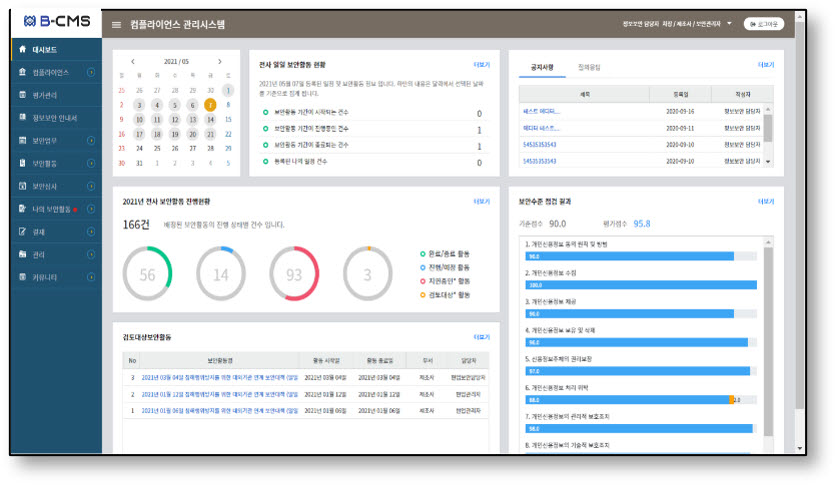Screen dimensions: 836x485
Task: Select highlighted day 7 in calendar
Action: pyautogui.click(x=210, y=104)
